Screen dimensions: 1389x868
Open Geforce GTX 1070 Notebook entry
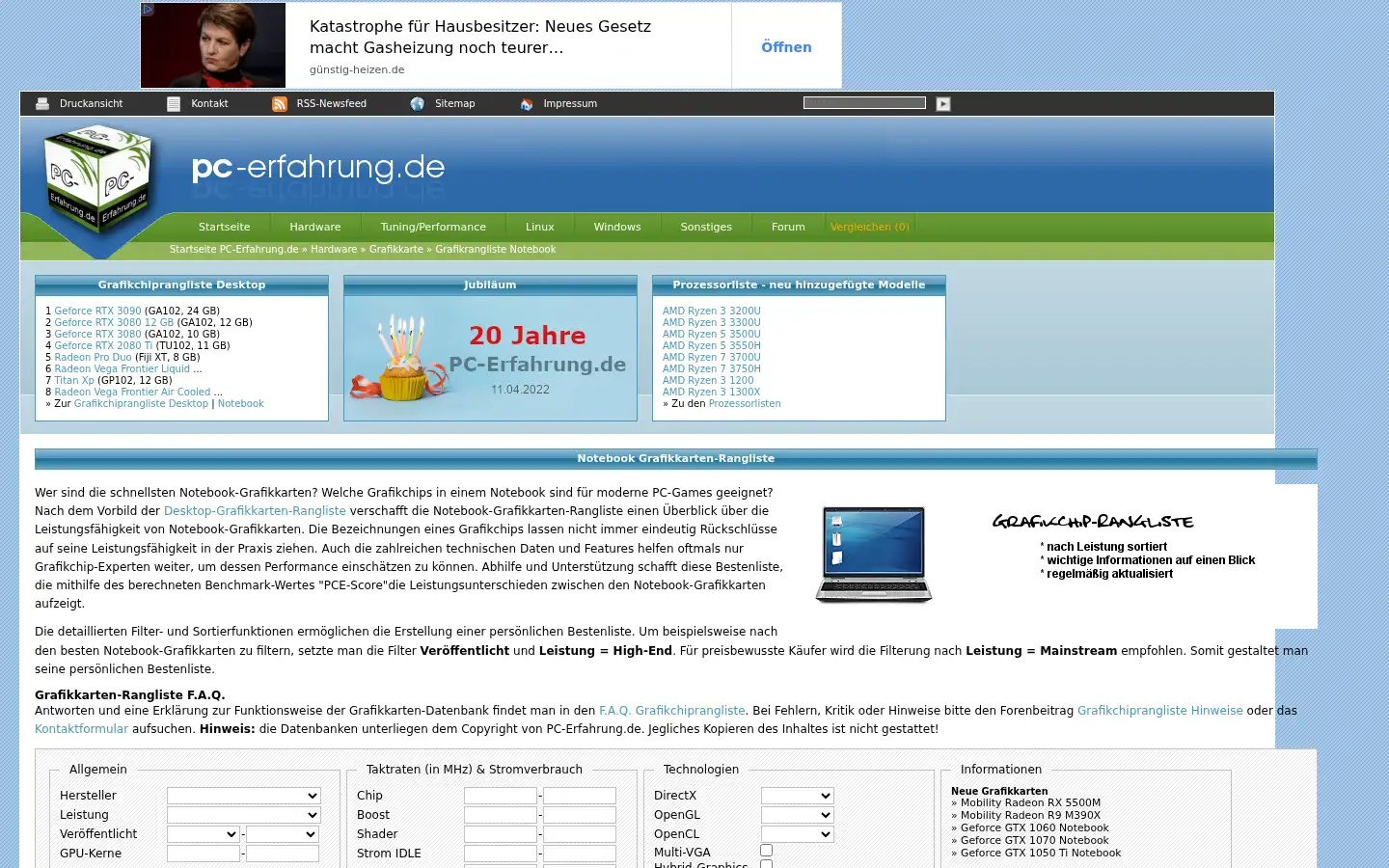coord(1034,841)
